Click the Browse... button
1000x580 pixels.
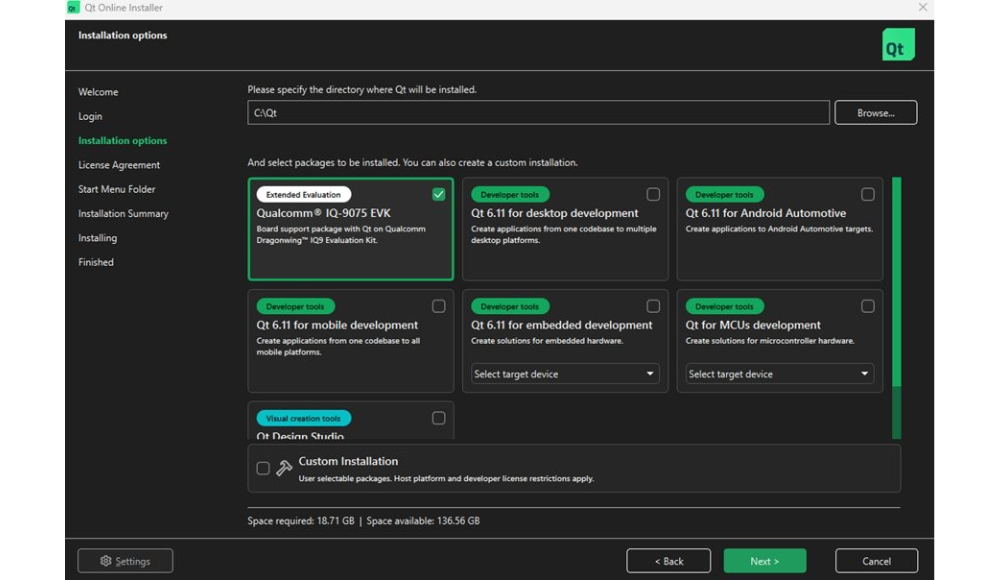coord(876,113)
